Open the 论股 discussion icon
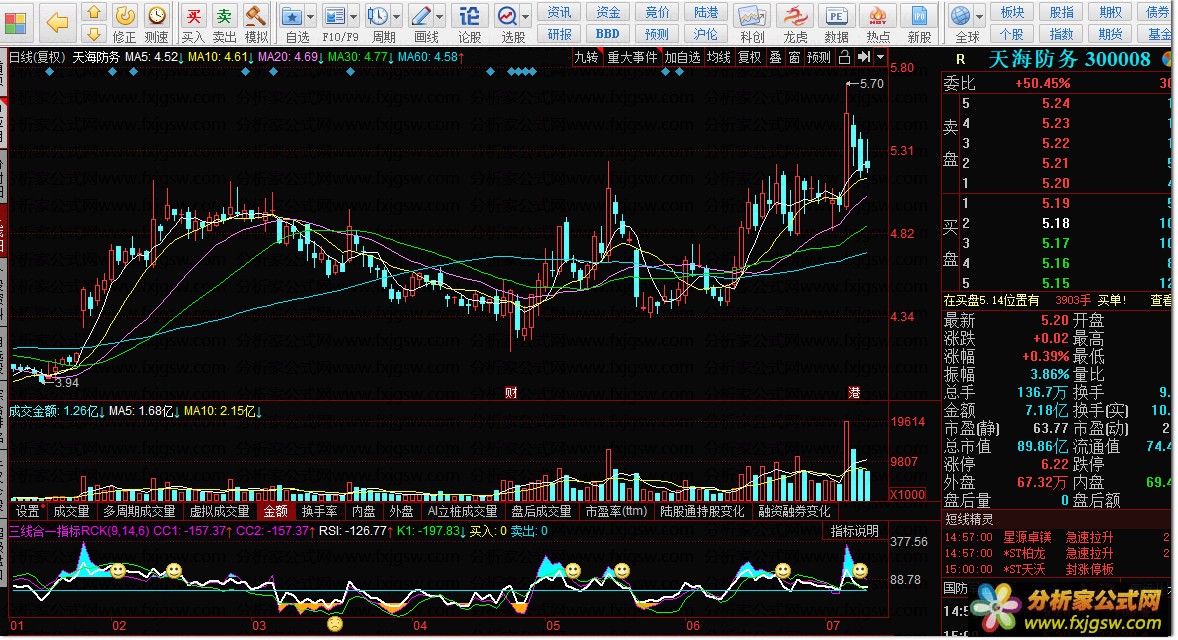This screenshot has height=640, width=1178. coord(470,16)
